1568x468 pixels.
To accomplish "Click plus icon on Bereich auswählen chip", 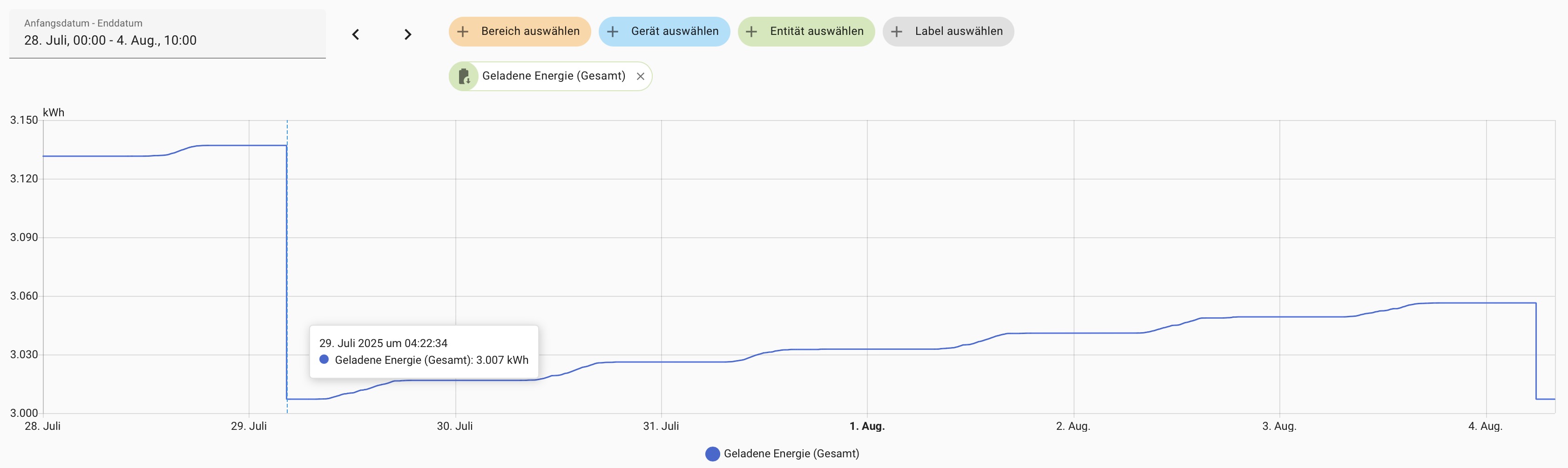I will pyautogui.click(x=463, y=32).
